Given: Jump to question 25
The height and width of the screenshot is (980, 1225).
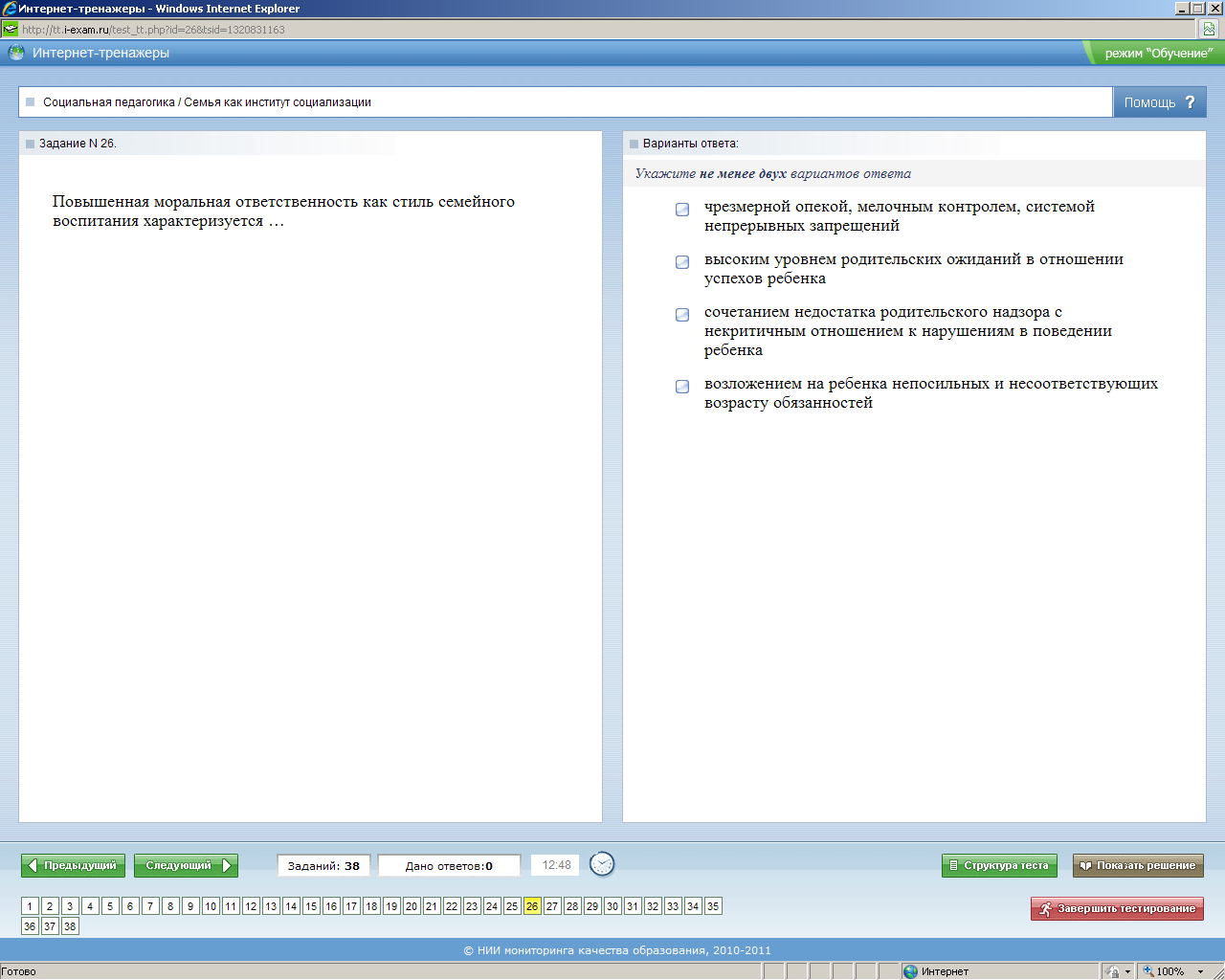Looking at the screenshot, I should point(512,906).
